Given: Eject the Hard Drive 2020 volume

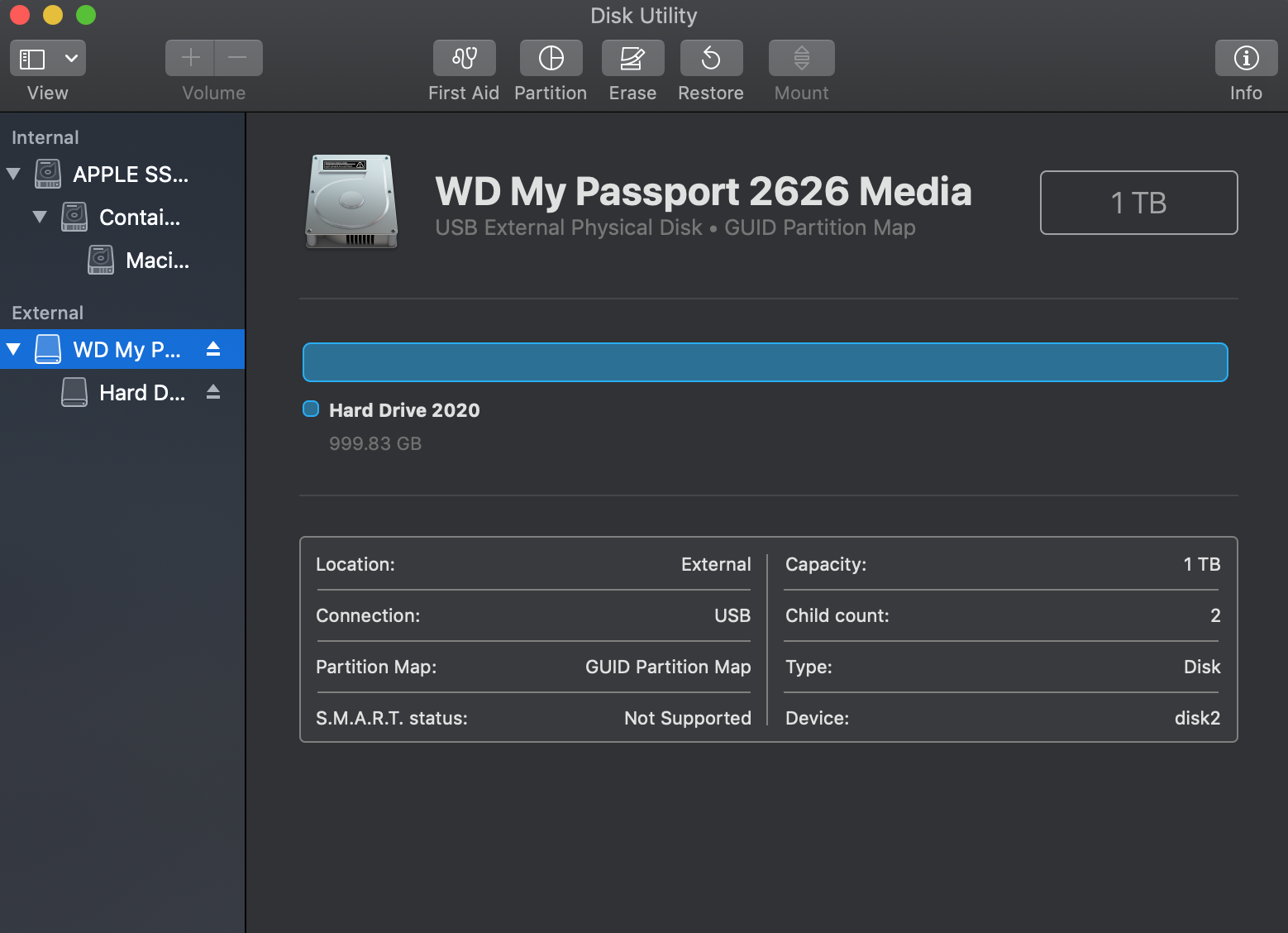Looking at the screenshot, I should coord(213,392).
